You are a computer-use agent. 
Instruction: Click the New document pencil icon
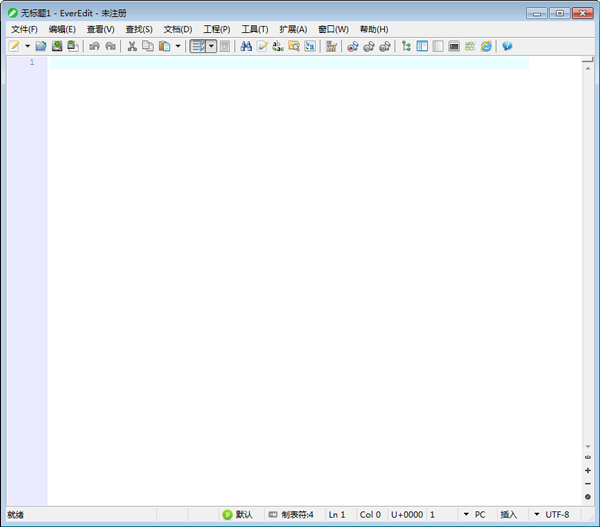(14, 46)
